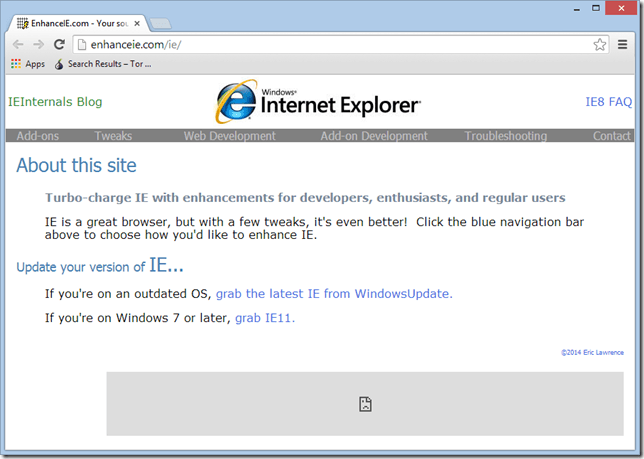This screenshot has width=644, height=459.
Task: Open the IEInternals Blog link
Action: (55, 101)
